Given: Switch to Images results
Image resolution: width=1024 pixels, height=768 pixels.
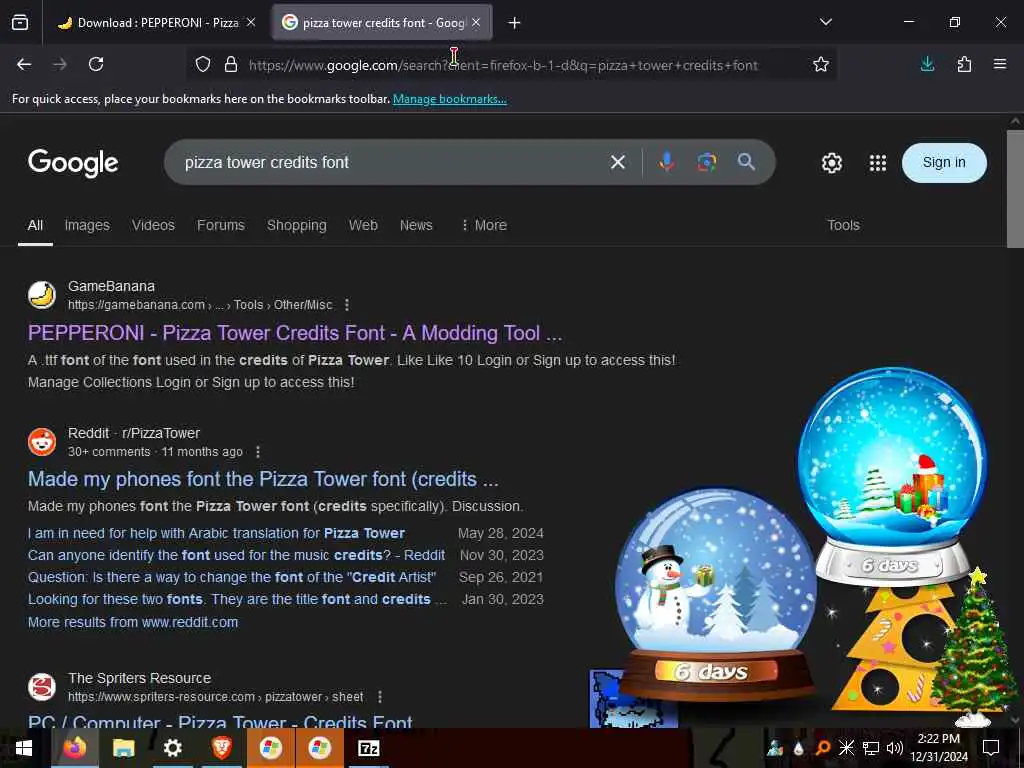Looking at the screenshot, I should pos(87,225).
